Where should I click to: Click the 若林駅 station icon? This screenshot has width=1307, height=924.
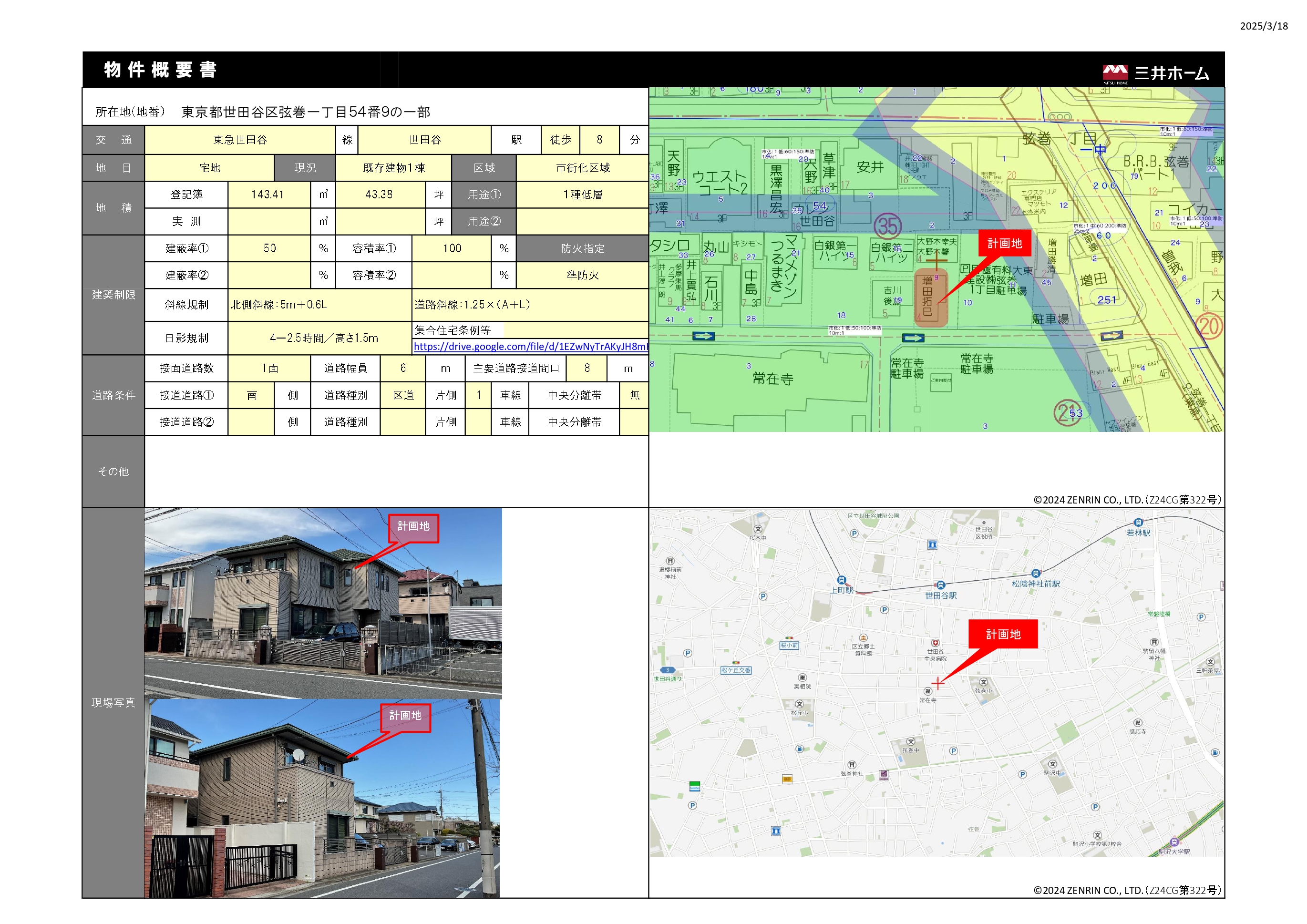tap(1138, 523)
